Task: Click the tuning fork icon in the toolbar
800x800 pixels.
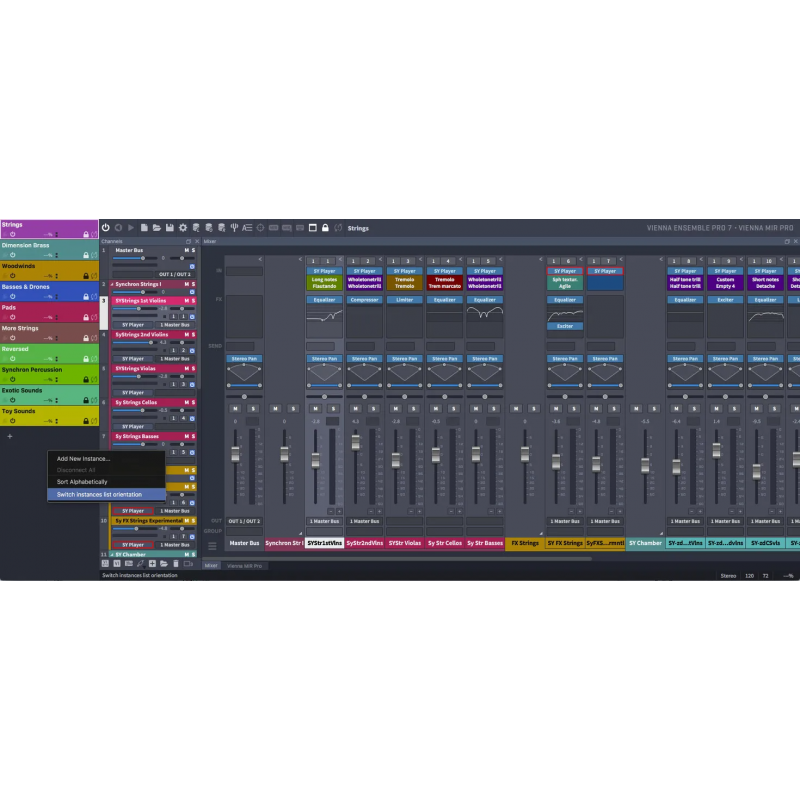Action: [x=234, y=228]
